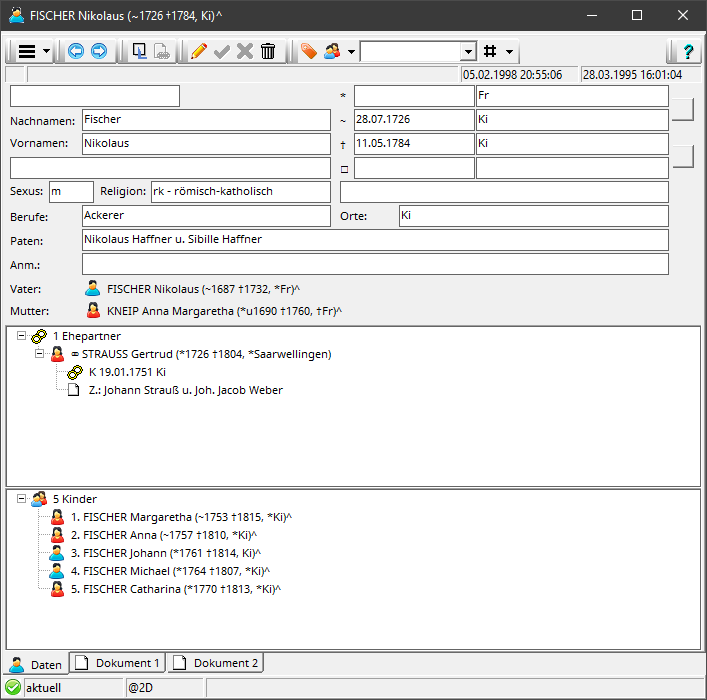Image resolution: width=707 pixels, height=700 pixels.
Task: Click the rings icon beside K 19.01.1751
Action: click(x=75, y=372)
